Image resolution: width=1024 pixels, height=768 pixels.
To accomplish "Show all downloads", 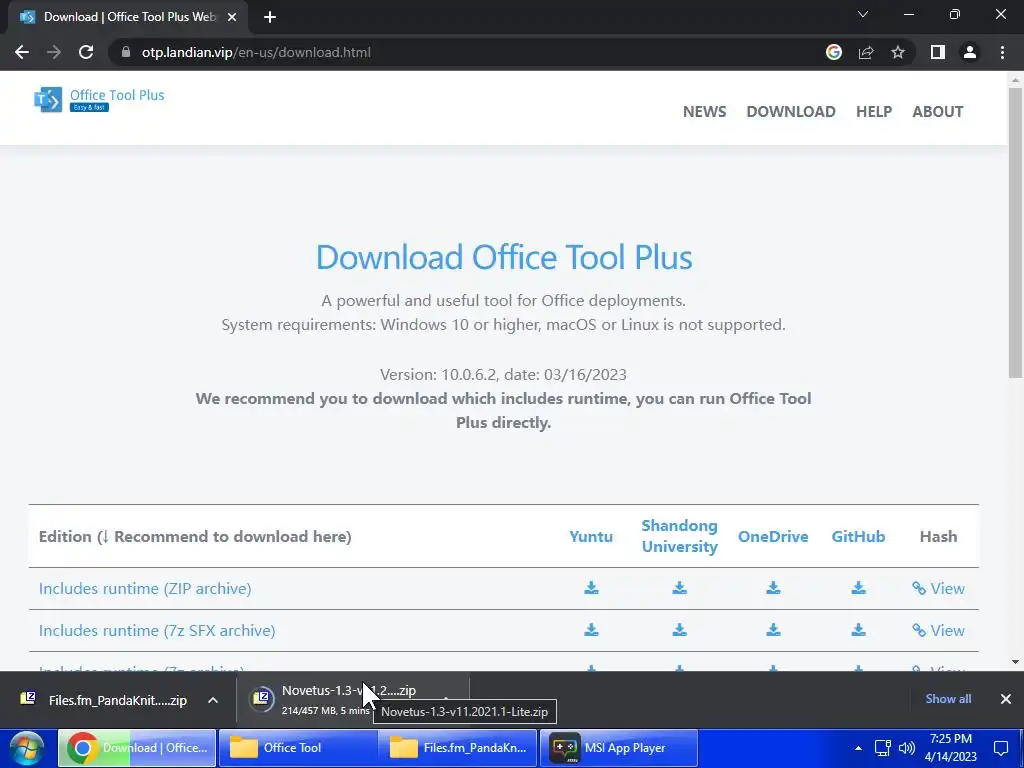I will tap(948, 699).
